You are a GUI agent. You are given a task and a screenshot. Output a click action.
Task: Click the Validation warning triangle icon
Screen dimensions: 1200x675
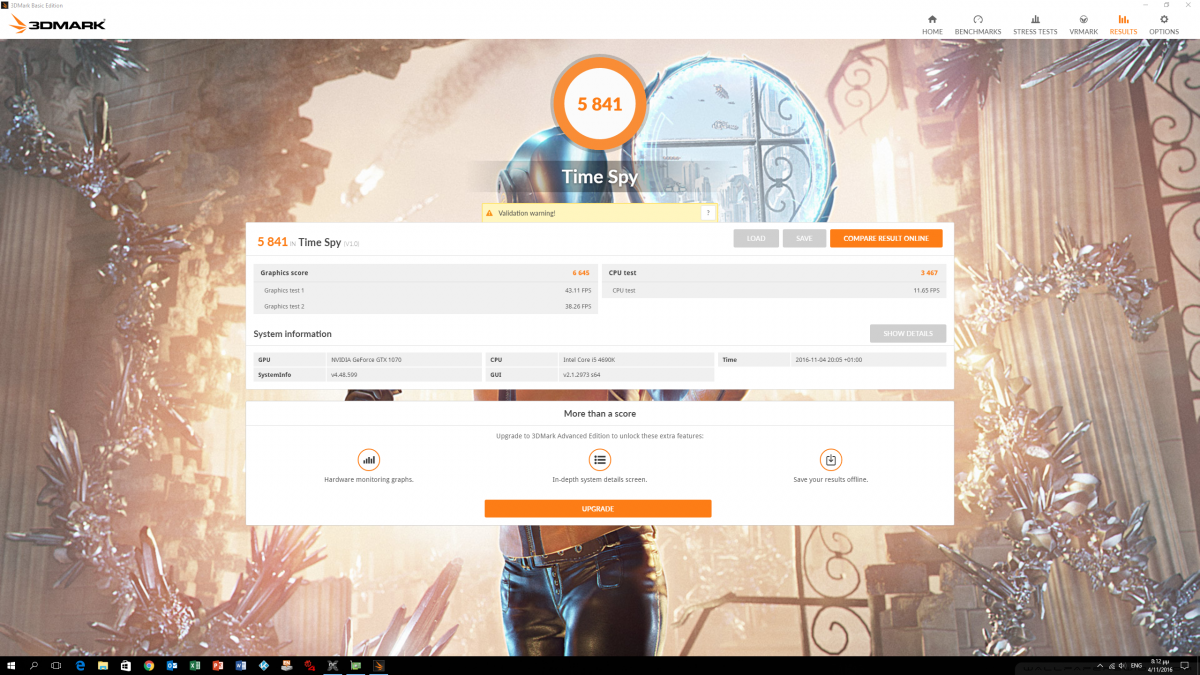point(489,213)
